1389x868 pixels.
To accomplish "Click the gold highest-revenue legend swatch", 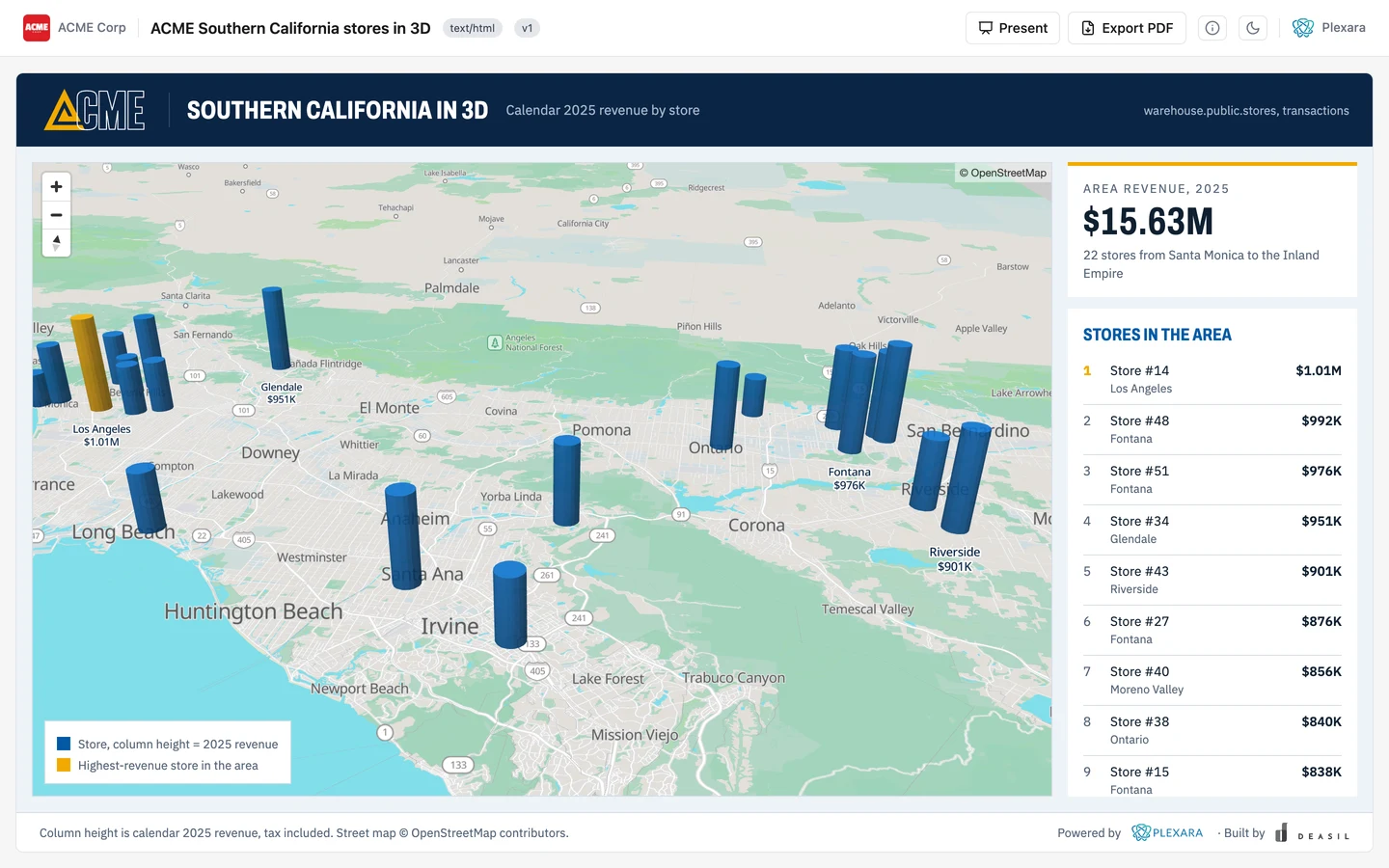I will pyautogui.click(x=64, y=765).
